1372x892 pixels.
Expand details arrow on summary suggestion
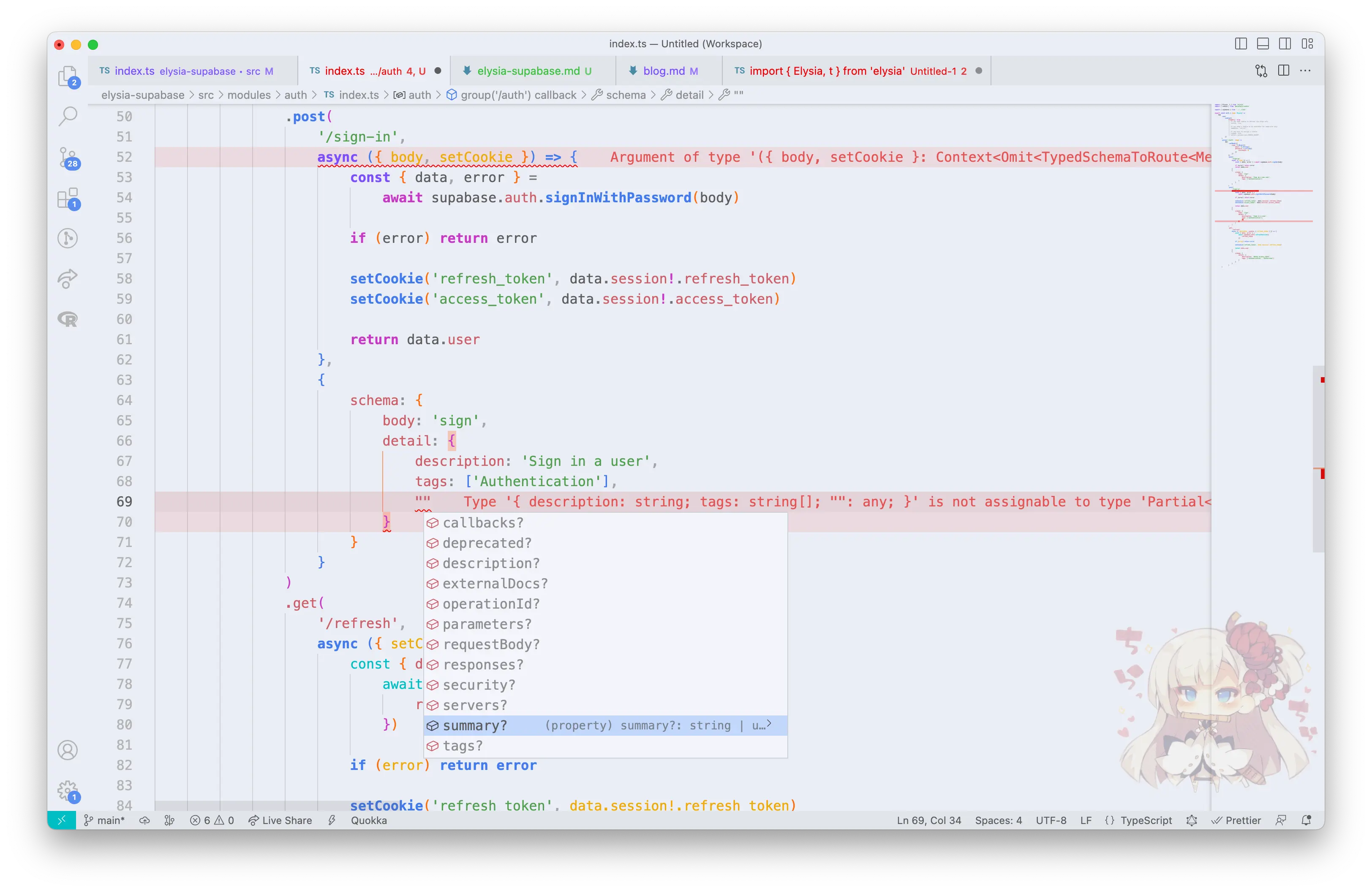point(769,724)
